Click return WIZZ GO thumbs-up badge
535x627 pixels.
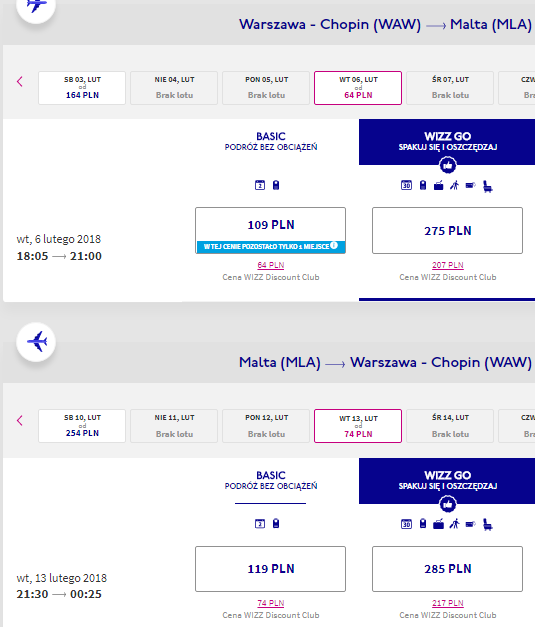447,504
